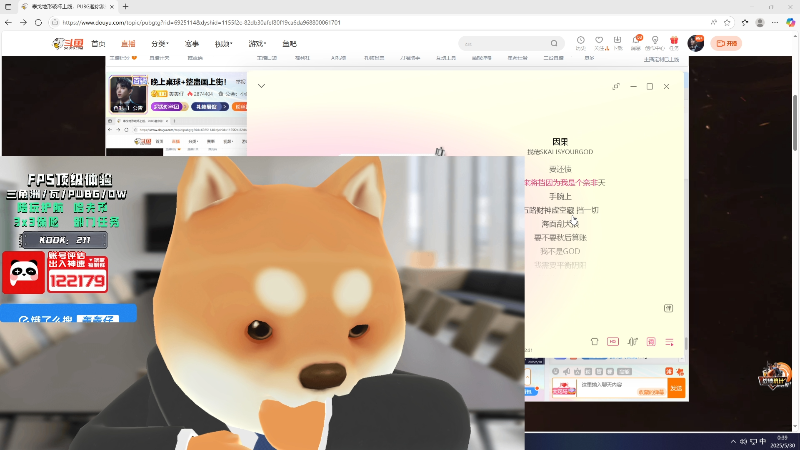Viewport: 800px width, 450px height.
Task: Click the crown icon in chat toolbar
Action: [x=577, y=371]
